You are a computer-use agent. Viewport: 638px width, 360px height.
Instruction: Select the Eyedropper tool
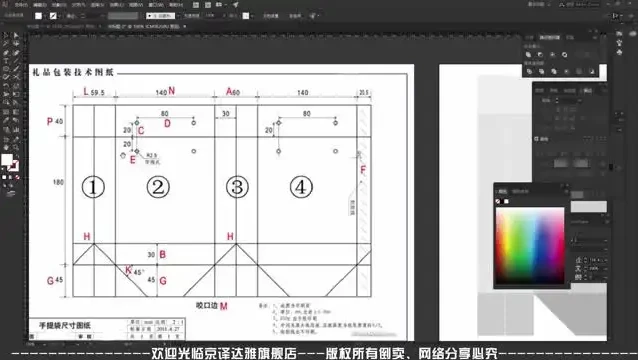pos(6,120)
